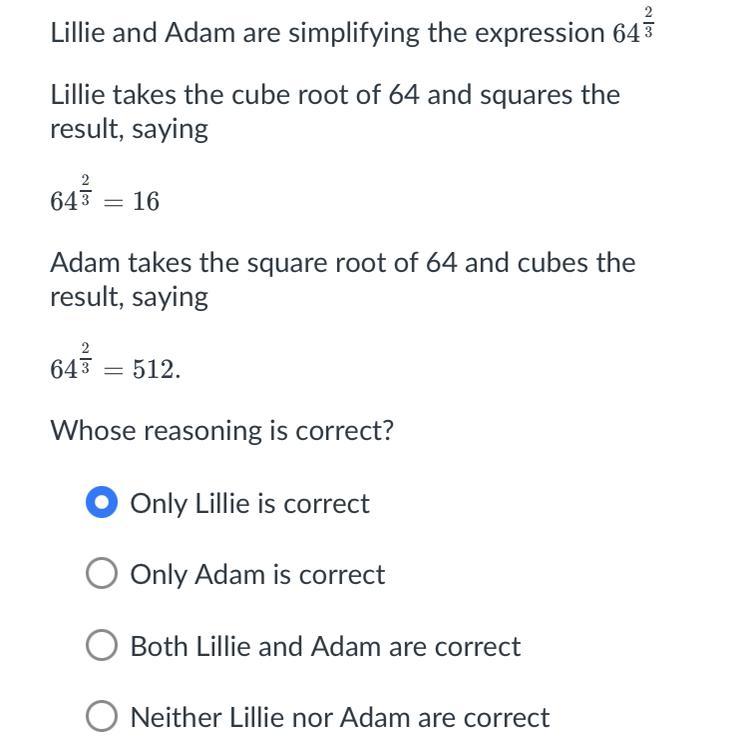Image resolution: width=748 pixels, height=742 pixels.
Task: Click the "Both Lillie and Adam are correct" label
Action: pos(325,646)
